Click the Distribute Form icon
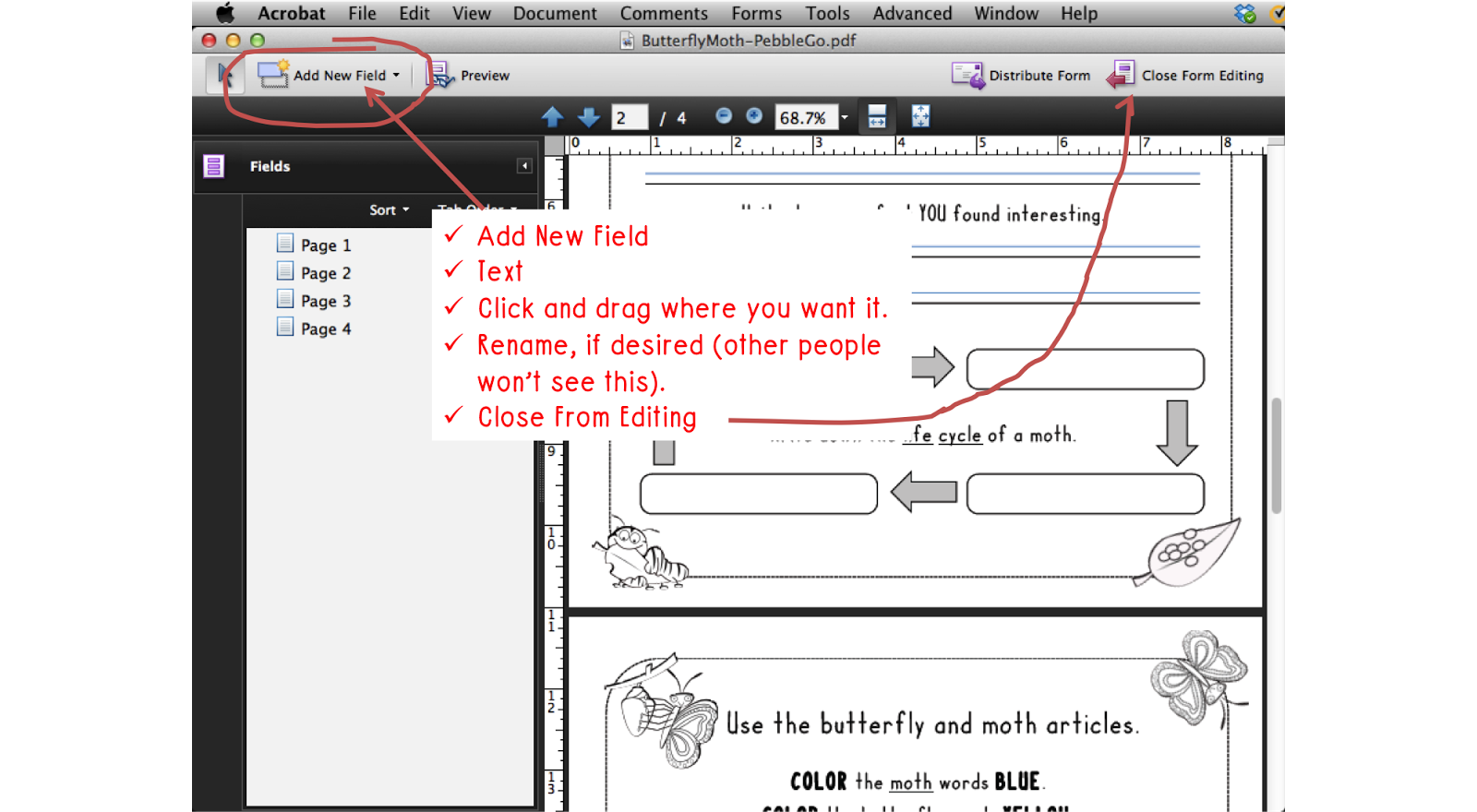The image size is (1477, 812). (x=968, y=76)
